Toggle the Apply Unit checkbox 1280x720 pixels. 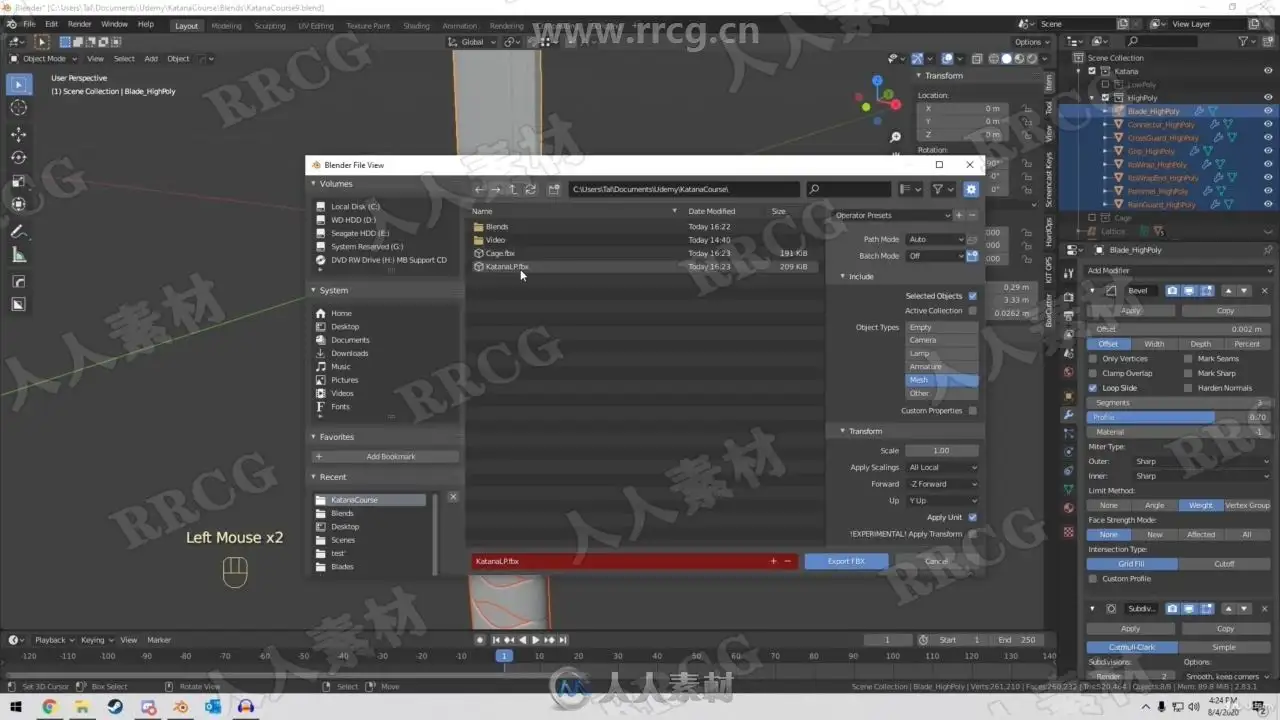tap(972, 518)
